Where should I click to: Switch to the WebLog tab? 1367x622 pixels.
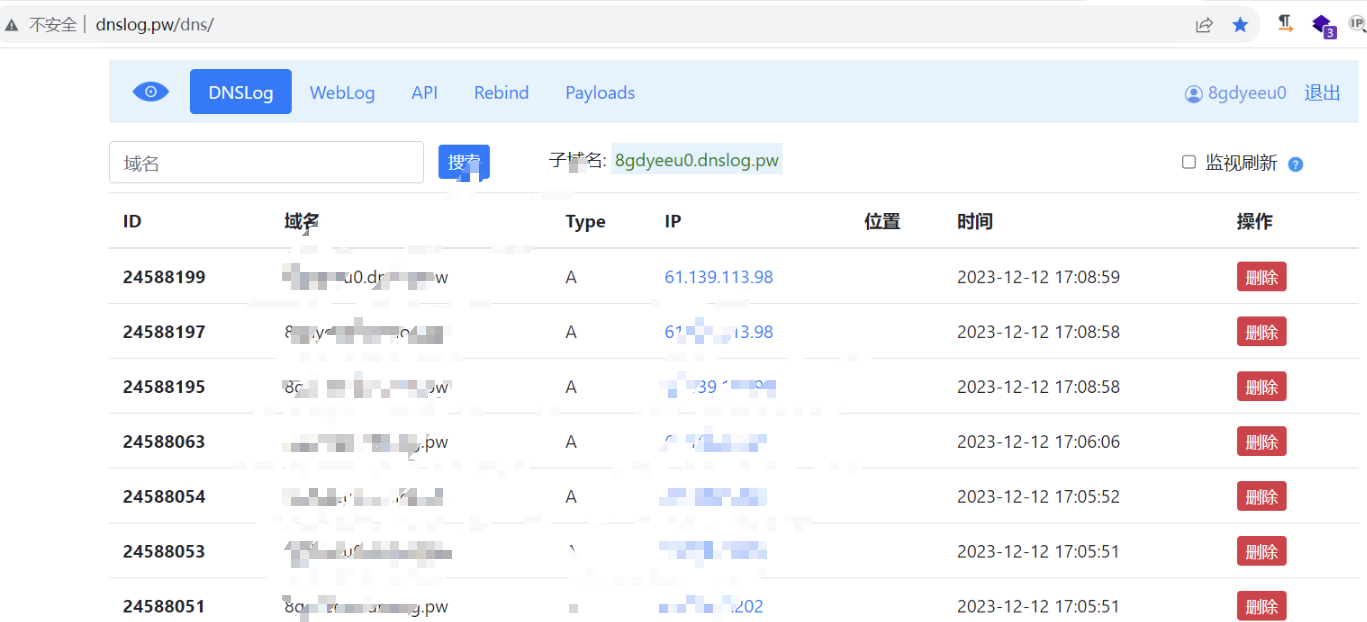coord(342,93)
